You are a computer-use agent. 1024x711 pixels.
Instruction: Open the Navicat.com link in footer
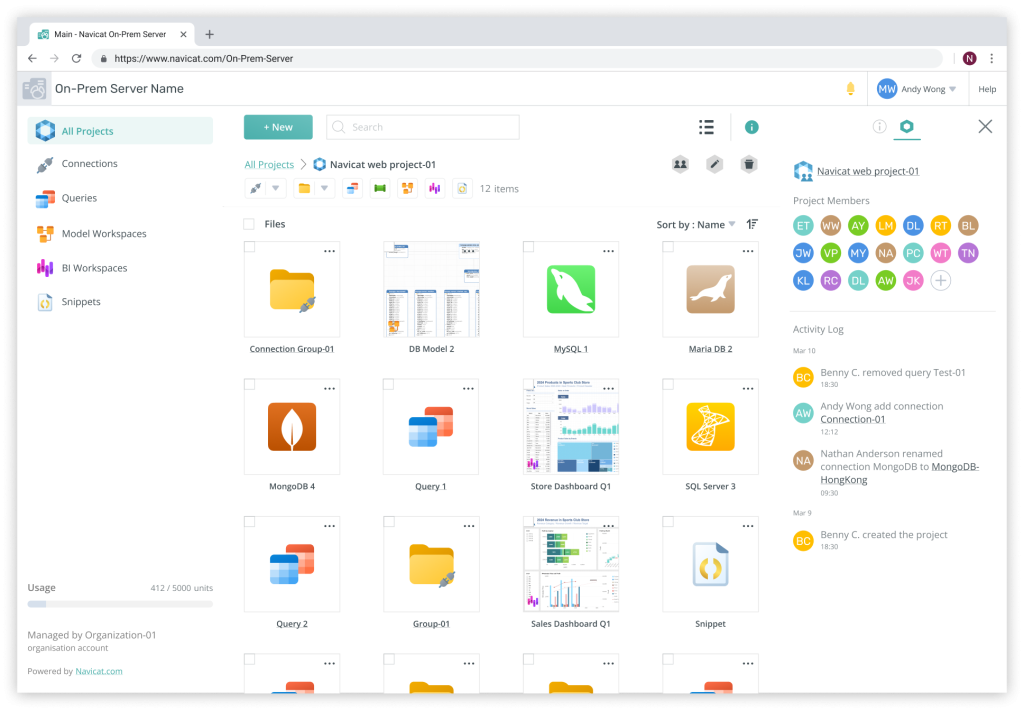coord(99,671)
